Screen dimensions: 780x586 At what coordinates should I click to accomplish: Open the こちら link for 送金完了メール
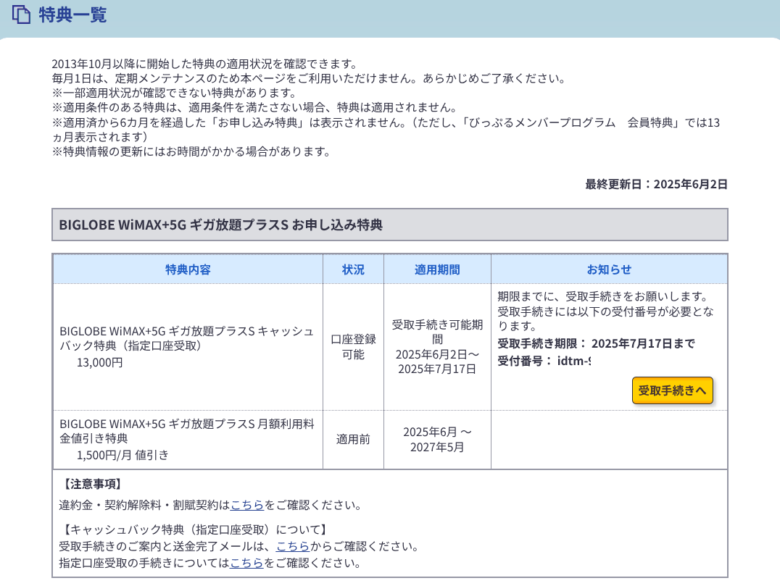tap(292, 546)
